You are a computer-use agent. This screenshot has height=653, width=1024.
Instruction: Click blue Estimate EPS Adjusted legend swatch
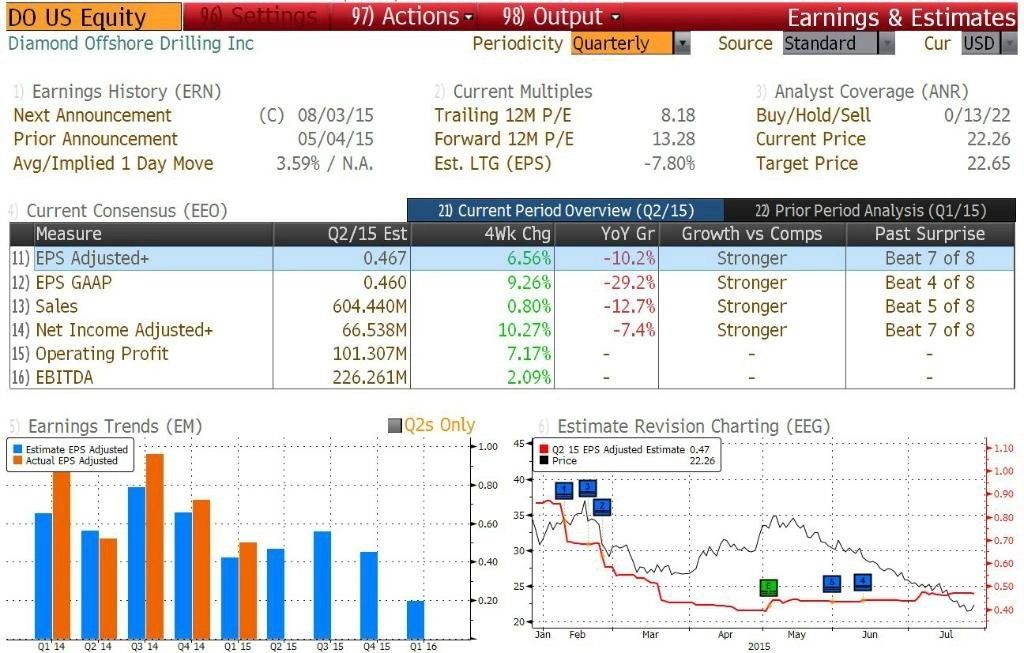[18, 449]
